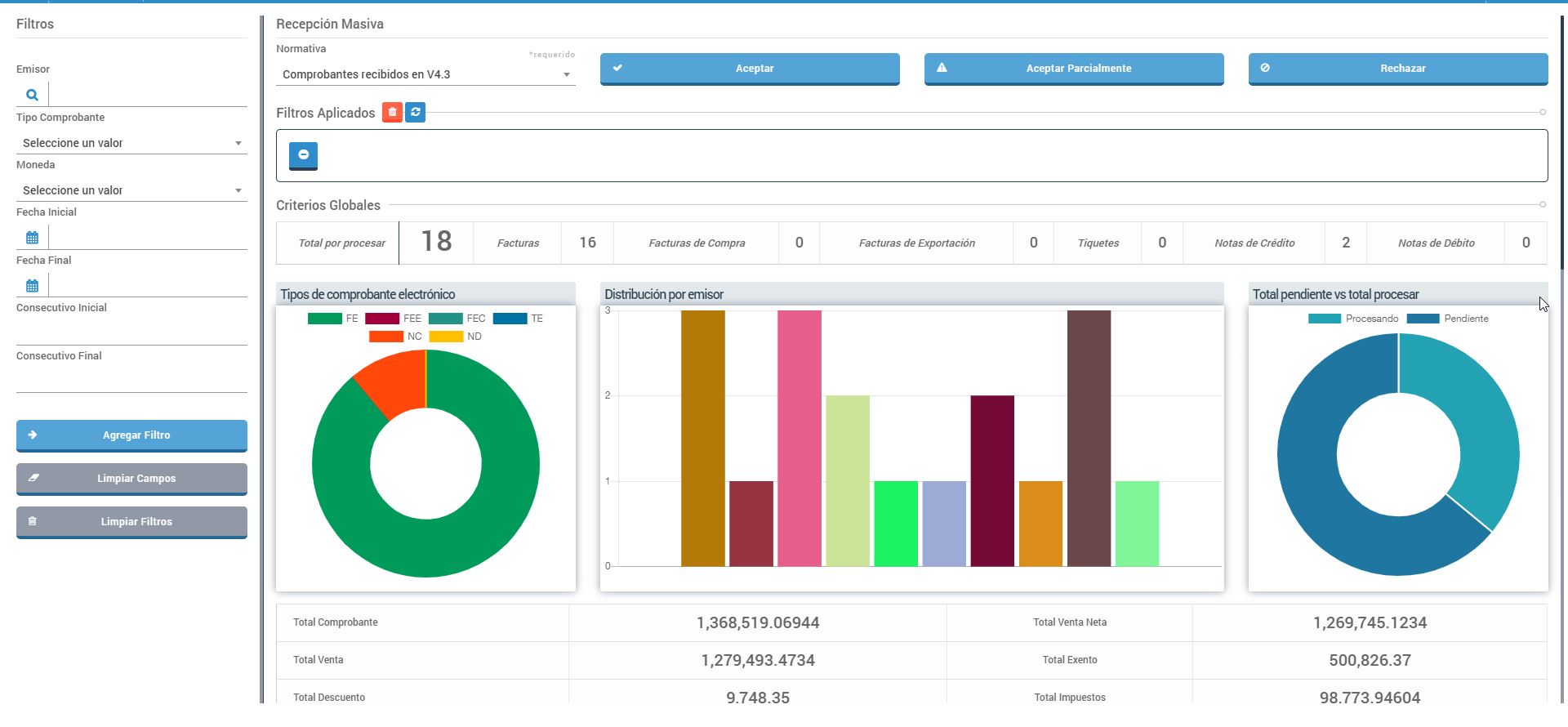Click the Consecutivo Inicial input field
Image resolution: width=1568 pixels, height=727 pixels.
[131, 332]
